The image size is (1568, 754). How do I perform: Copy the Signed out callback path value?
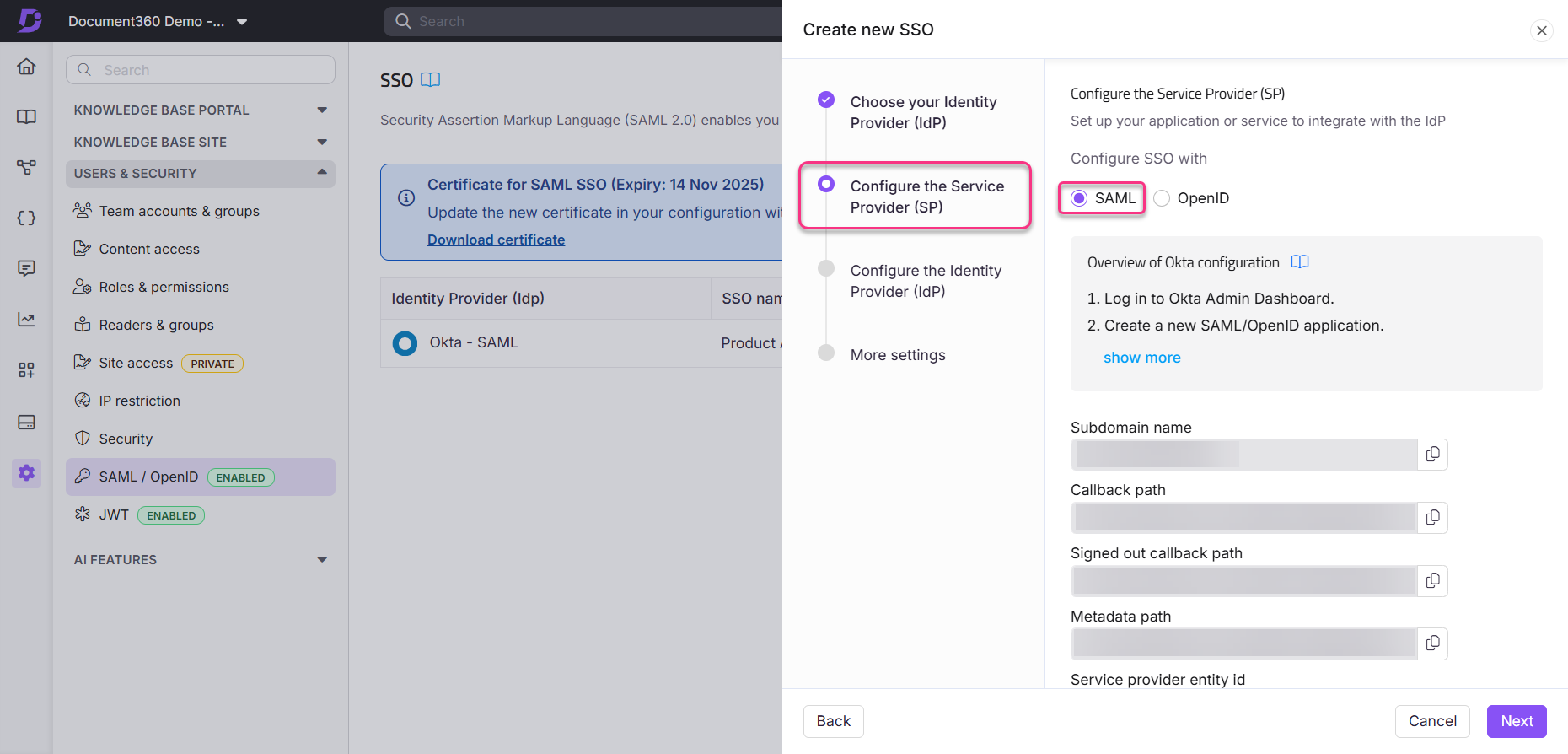point(1432,580)
